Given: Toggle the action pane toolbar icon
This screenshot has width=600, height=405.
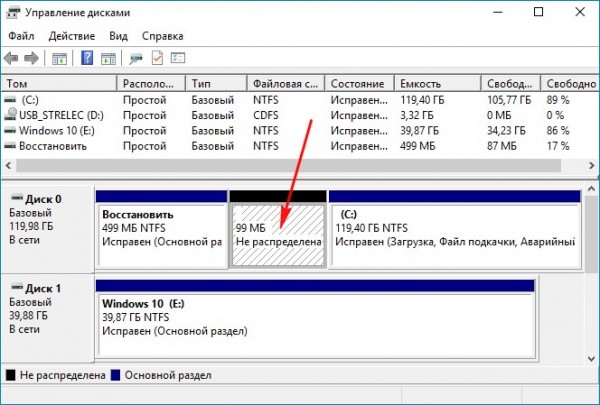Looking at the screenshot, I should click(108, 59).
